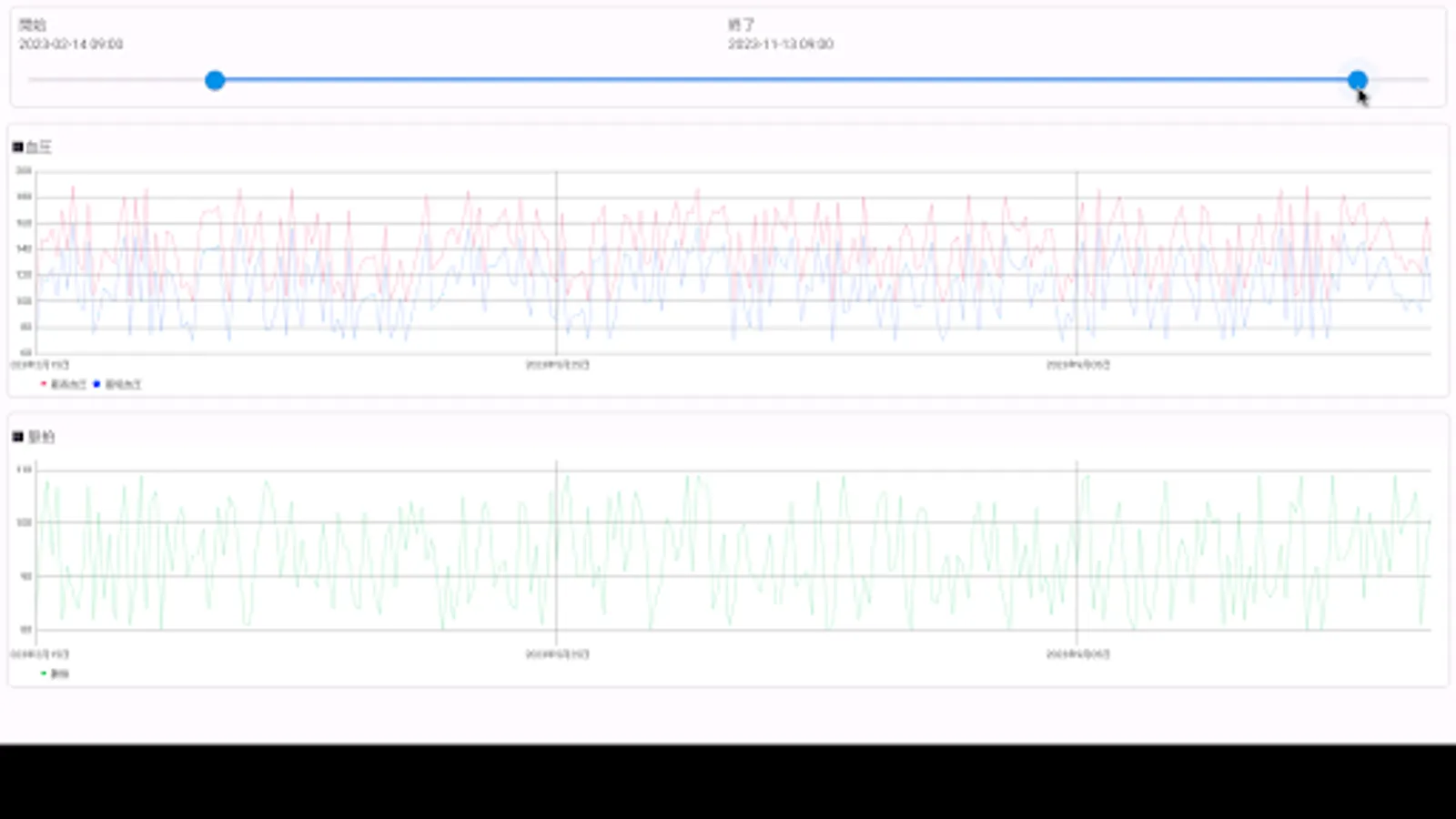The width and height of the screenshot is (1456, 819).
Task: Click the gray slider track left of the start handle
Action: click(x=116, y=80)
